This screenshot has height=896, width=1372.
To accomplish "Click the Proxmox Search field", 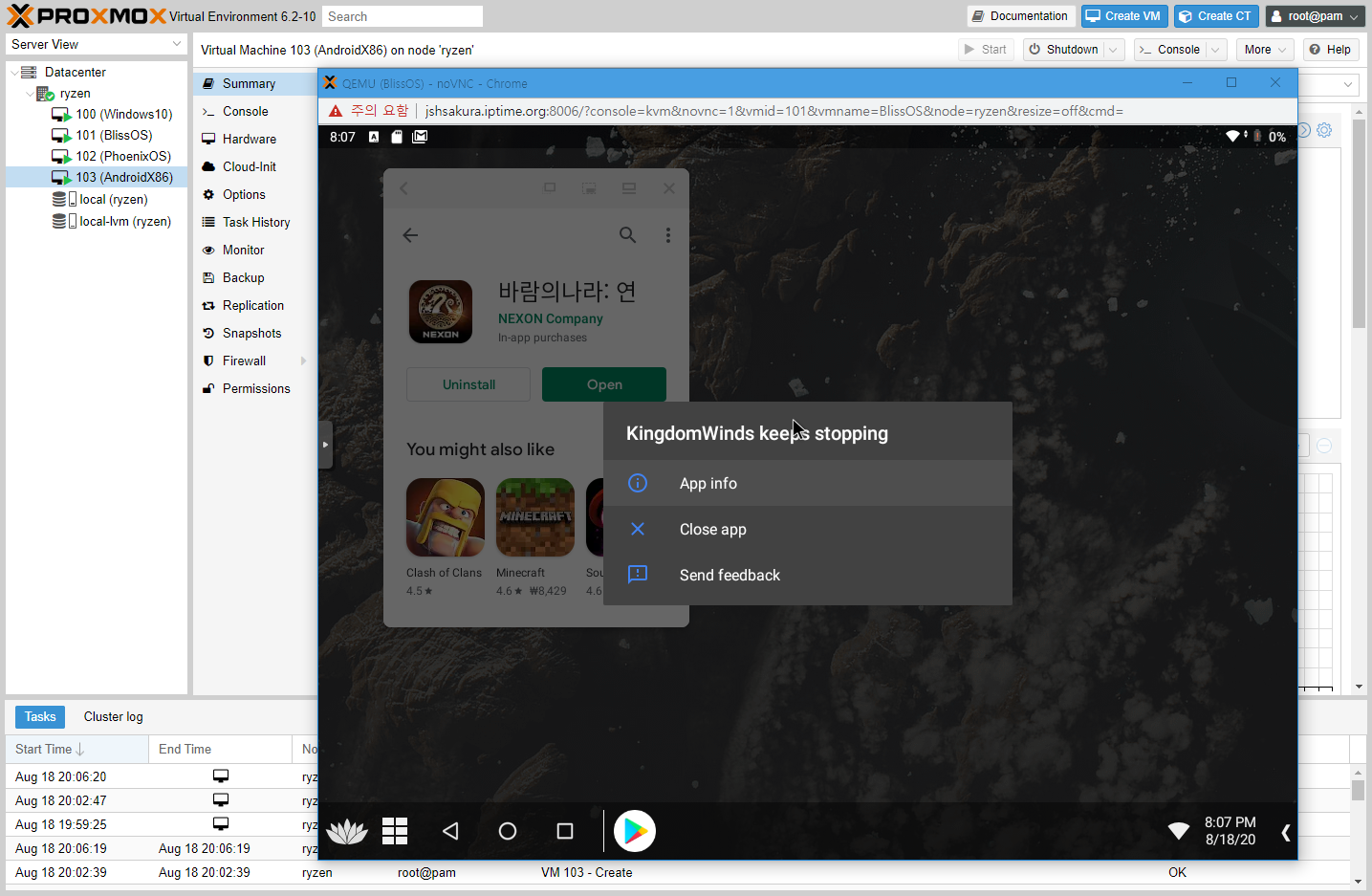I will click(402, 16).
